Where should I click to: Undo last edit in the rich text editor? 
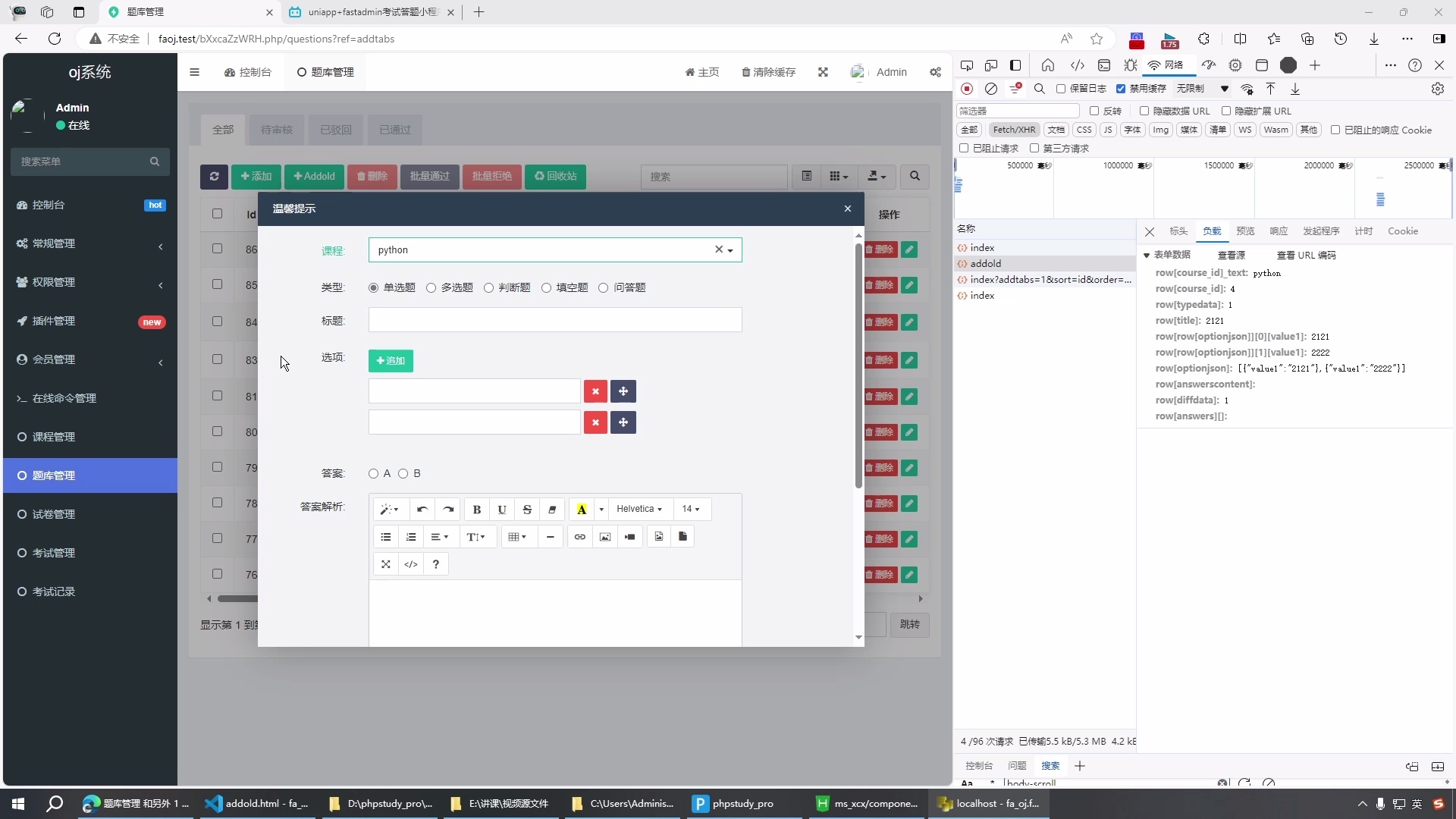tap(422, 510)
